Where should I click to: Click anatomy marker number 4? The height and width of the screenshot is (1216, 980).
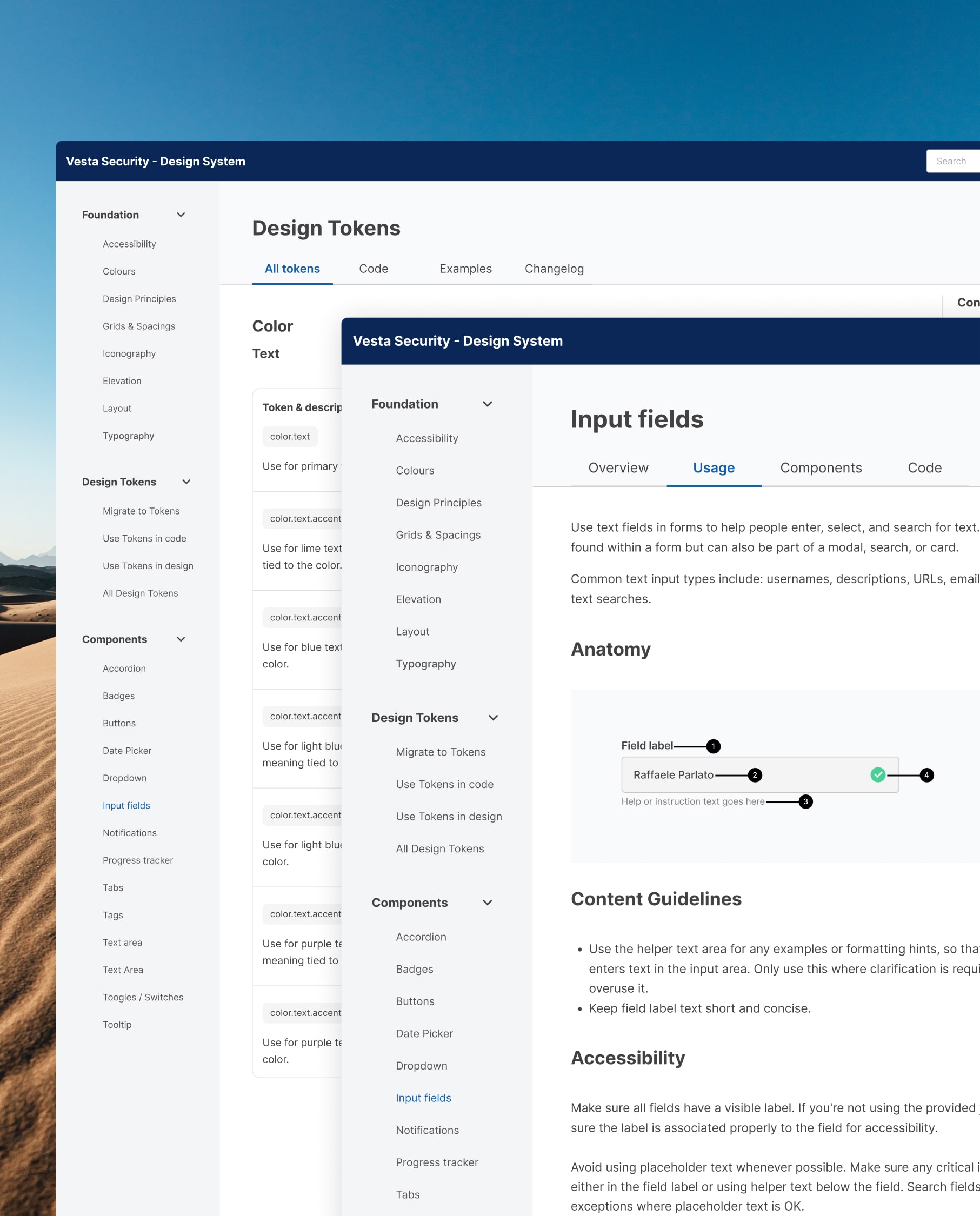coord(926,775)
